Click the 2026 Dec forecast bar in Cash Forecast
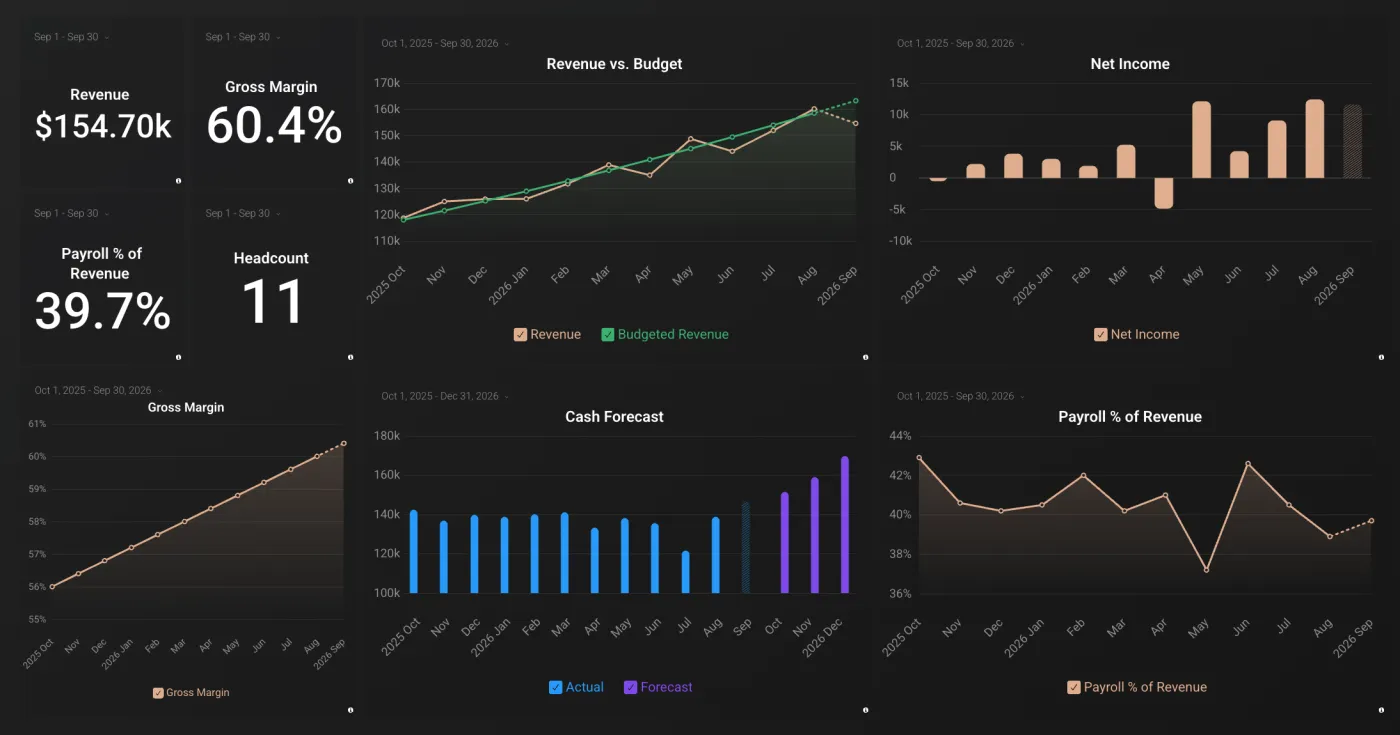The width and height of the screenshot is (1400, 735). [845, 525]
